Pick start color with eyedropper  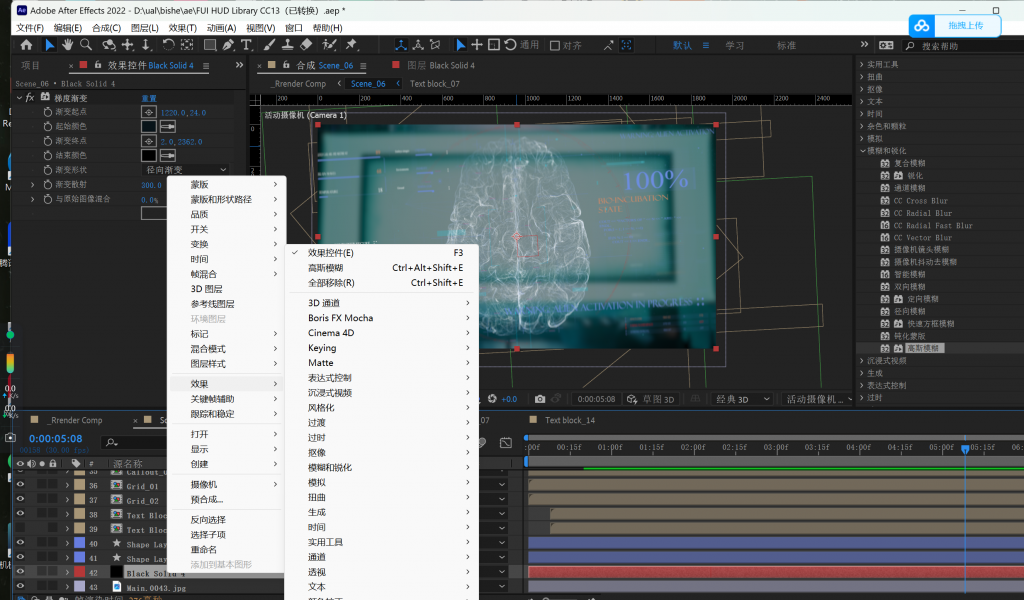click(x=168, y=127)
